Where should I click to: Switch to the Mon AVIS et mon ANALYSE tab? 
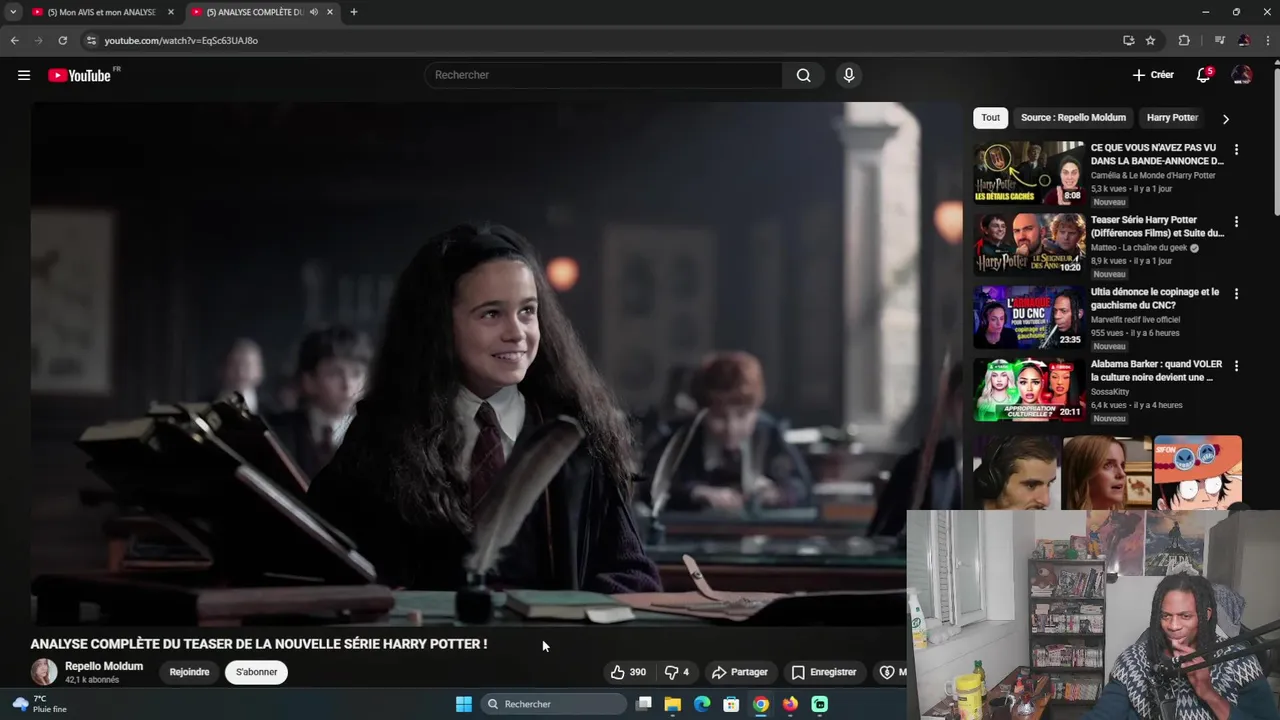(x=103, y=12)
